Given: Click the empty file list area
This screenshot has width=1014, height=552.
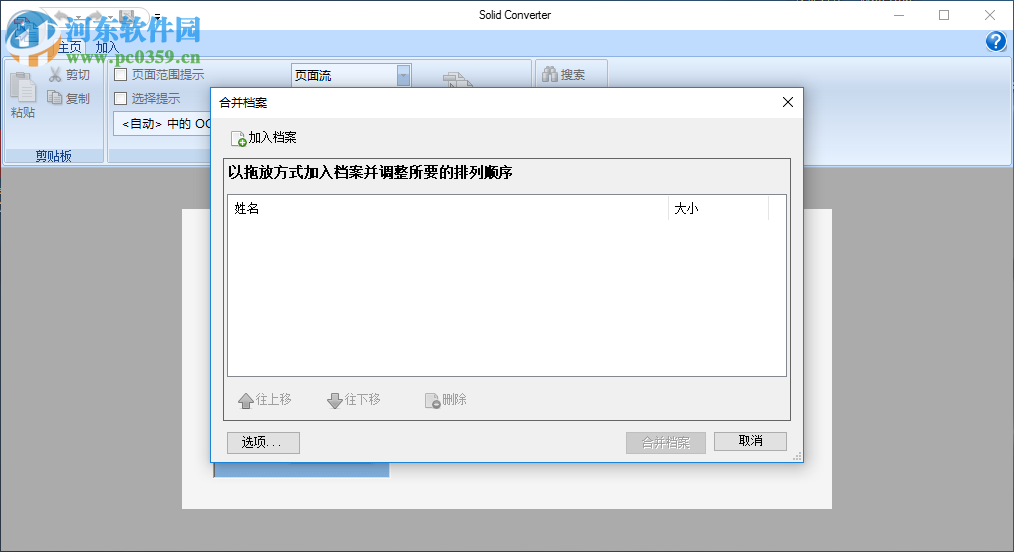Looking at the screenshot, I should coord(506,297).
